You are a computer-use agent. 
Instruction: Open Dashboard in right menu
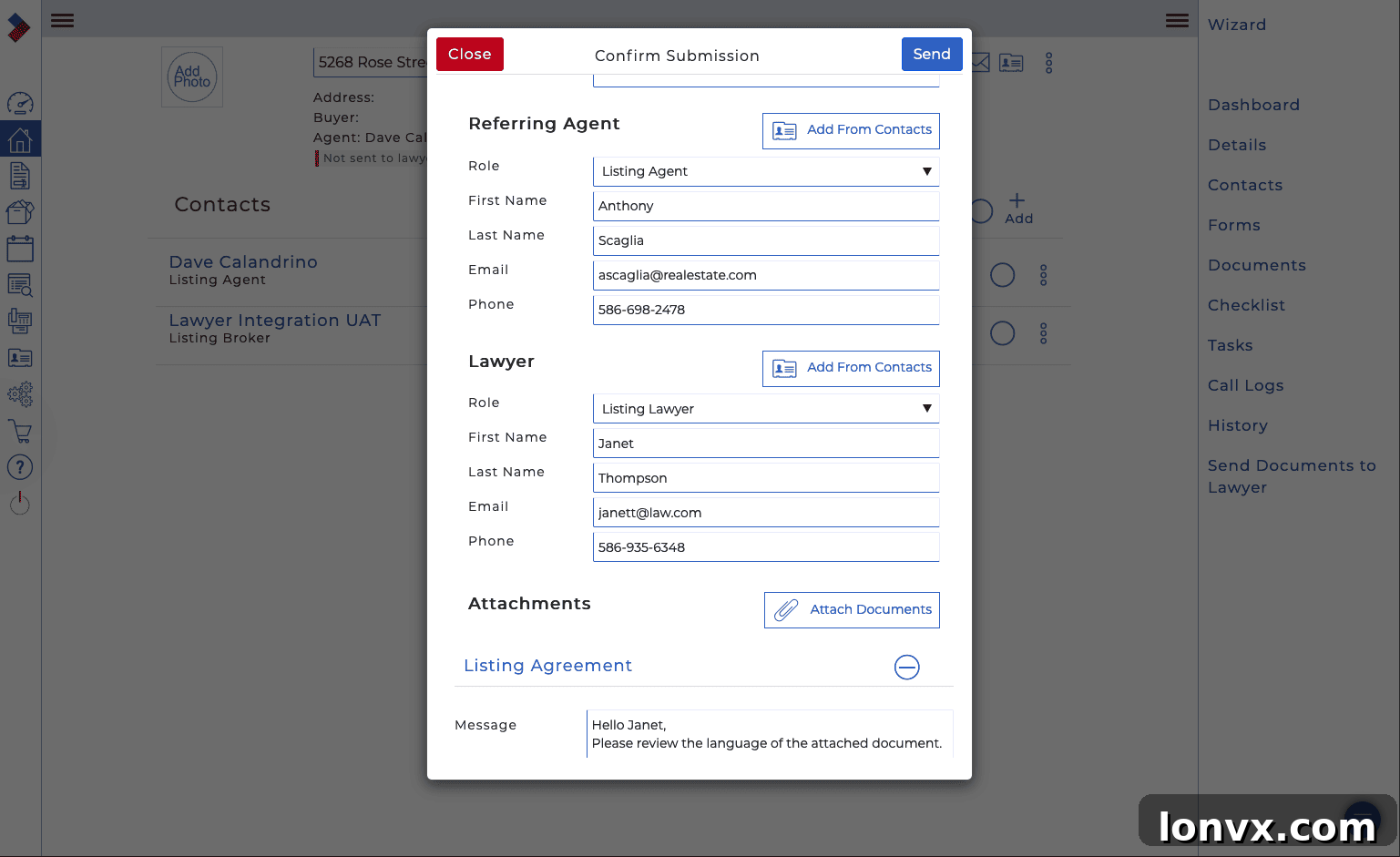click(1253, 105)
